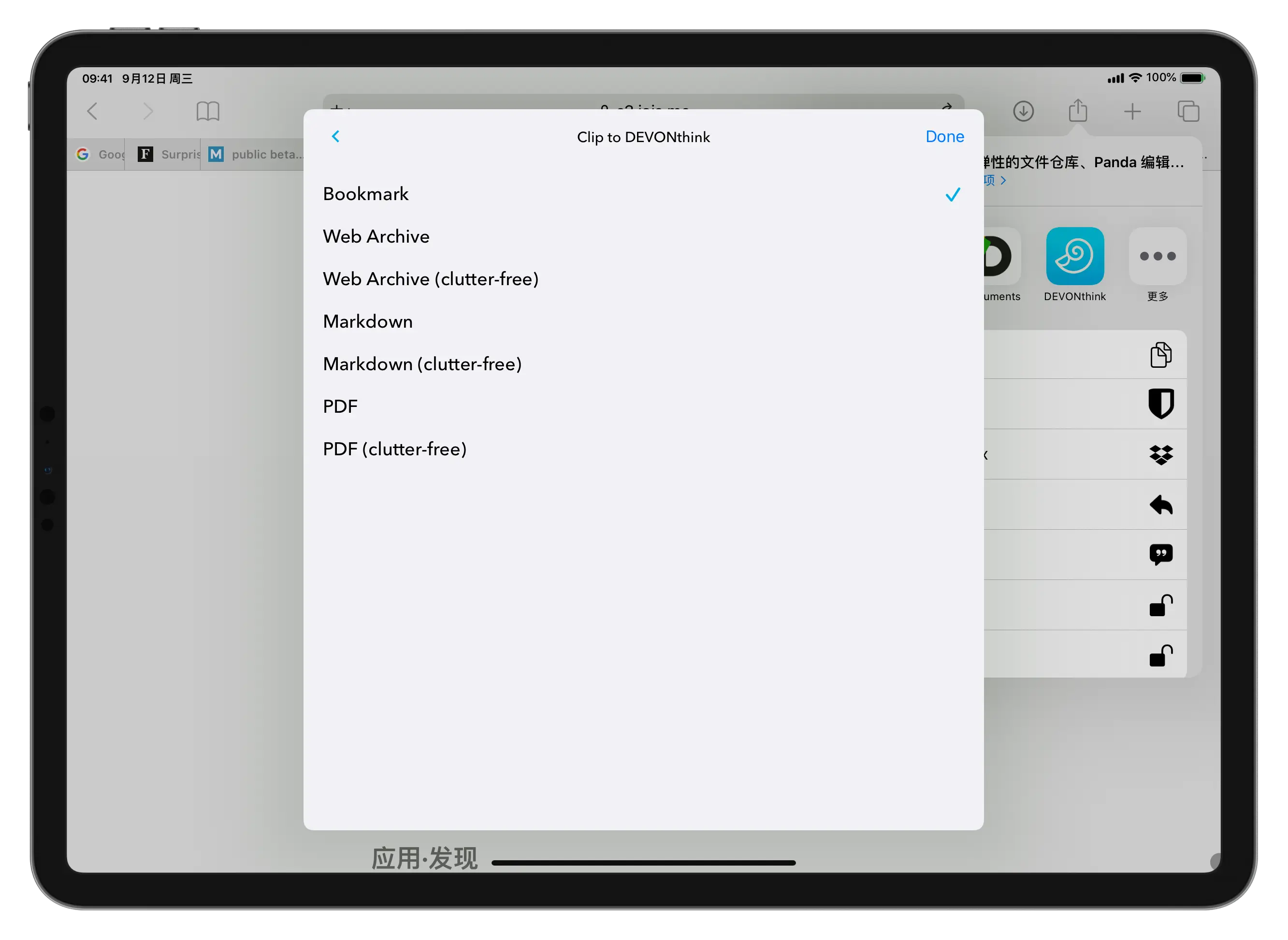Tap the Safari share button
This screenshot has height=940, width=1288.
tap(1077, 110)
